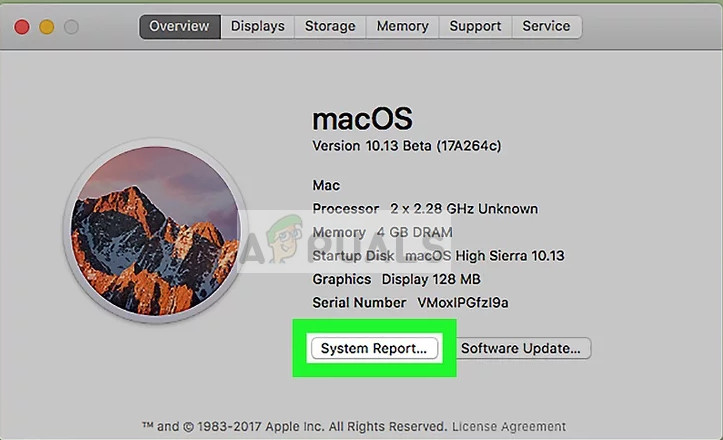723x440 pixels.
Task: Click the Version 10.13 Beta text
Action: point(406,146)
